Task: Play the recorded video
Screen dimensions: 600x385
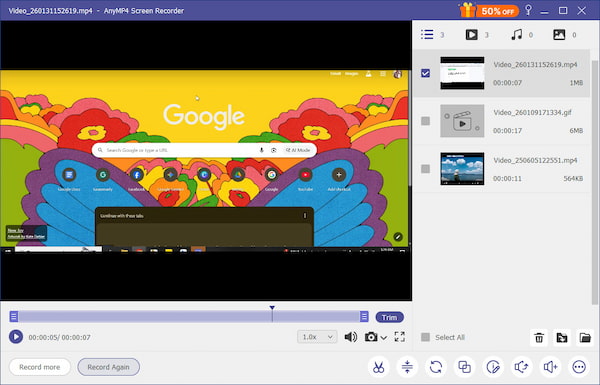Action: [16, 337]
